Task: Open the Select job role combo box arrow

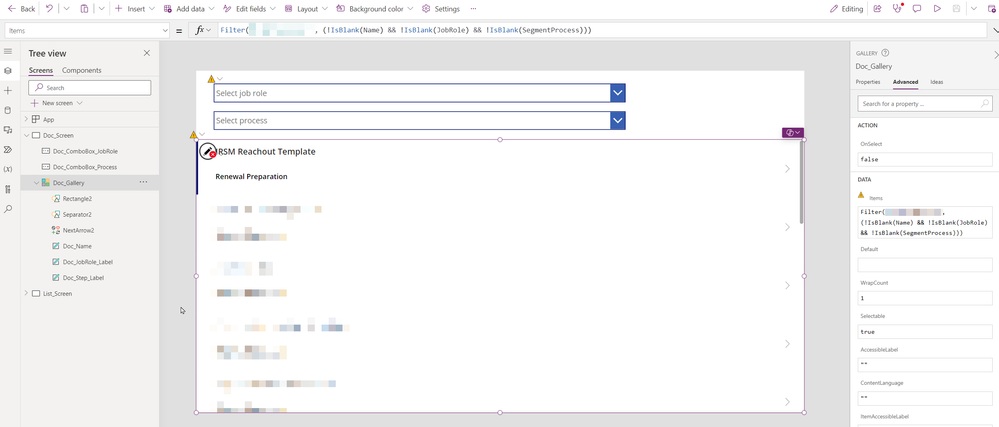Action: pyautogui.click(x=617, y=93)
